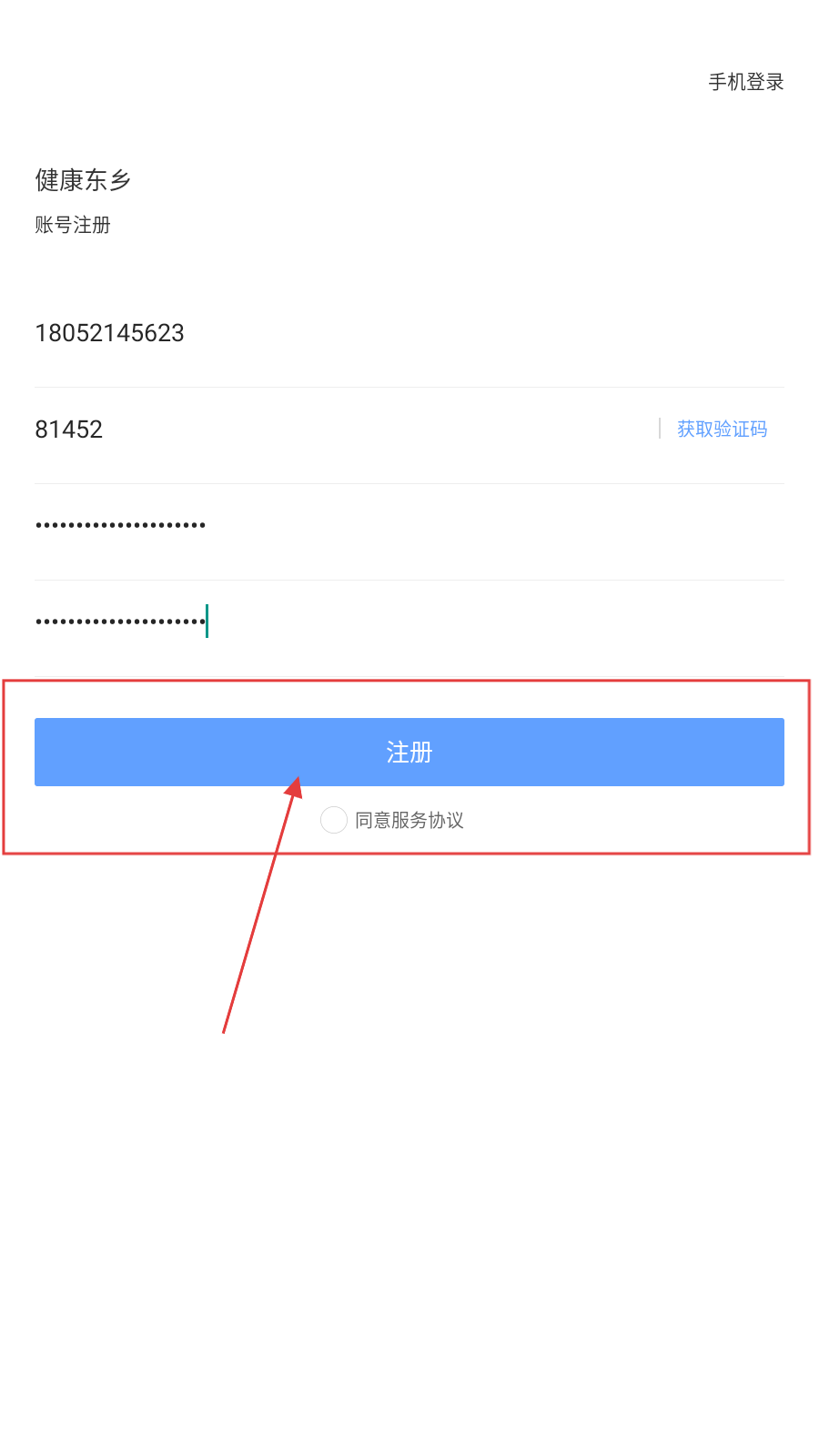Tap the blue 注册 button

(x=409, y=752)
